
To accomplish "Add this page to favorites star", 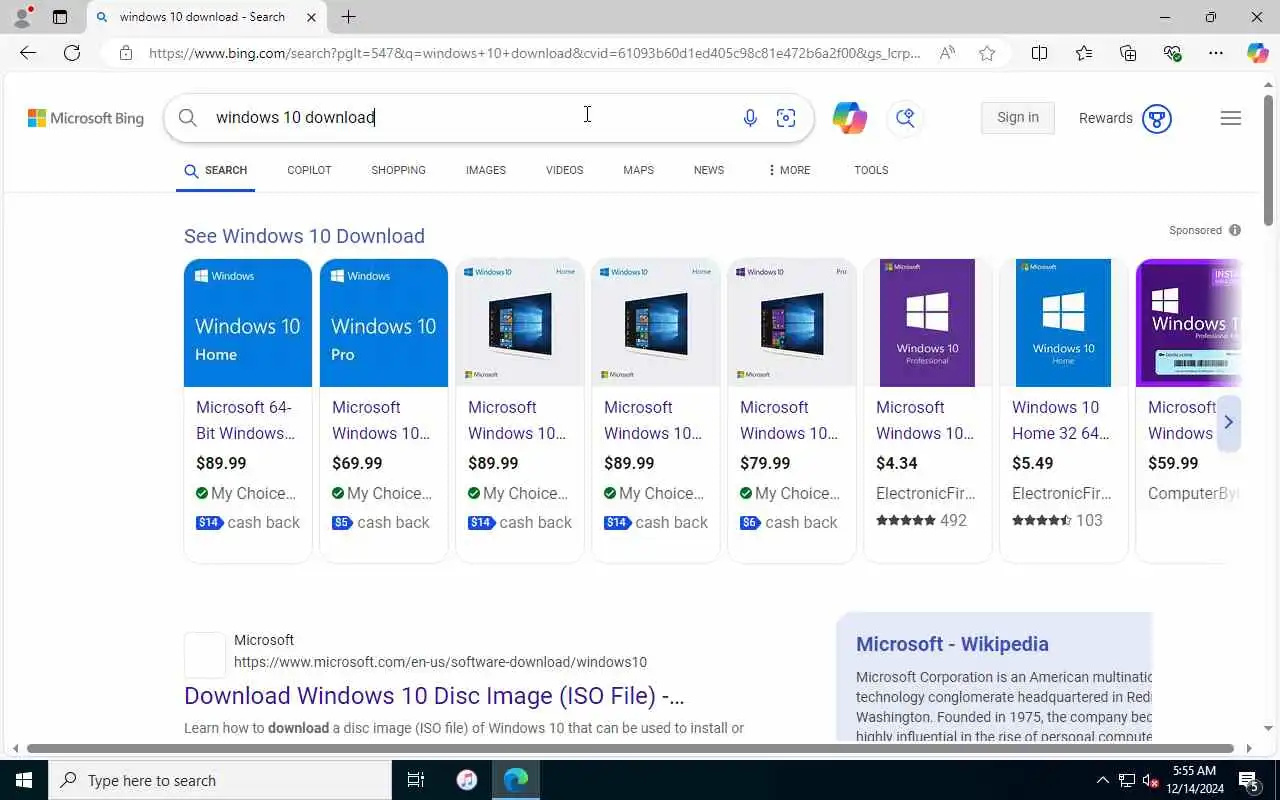I will click(987, 53).
